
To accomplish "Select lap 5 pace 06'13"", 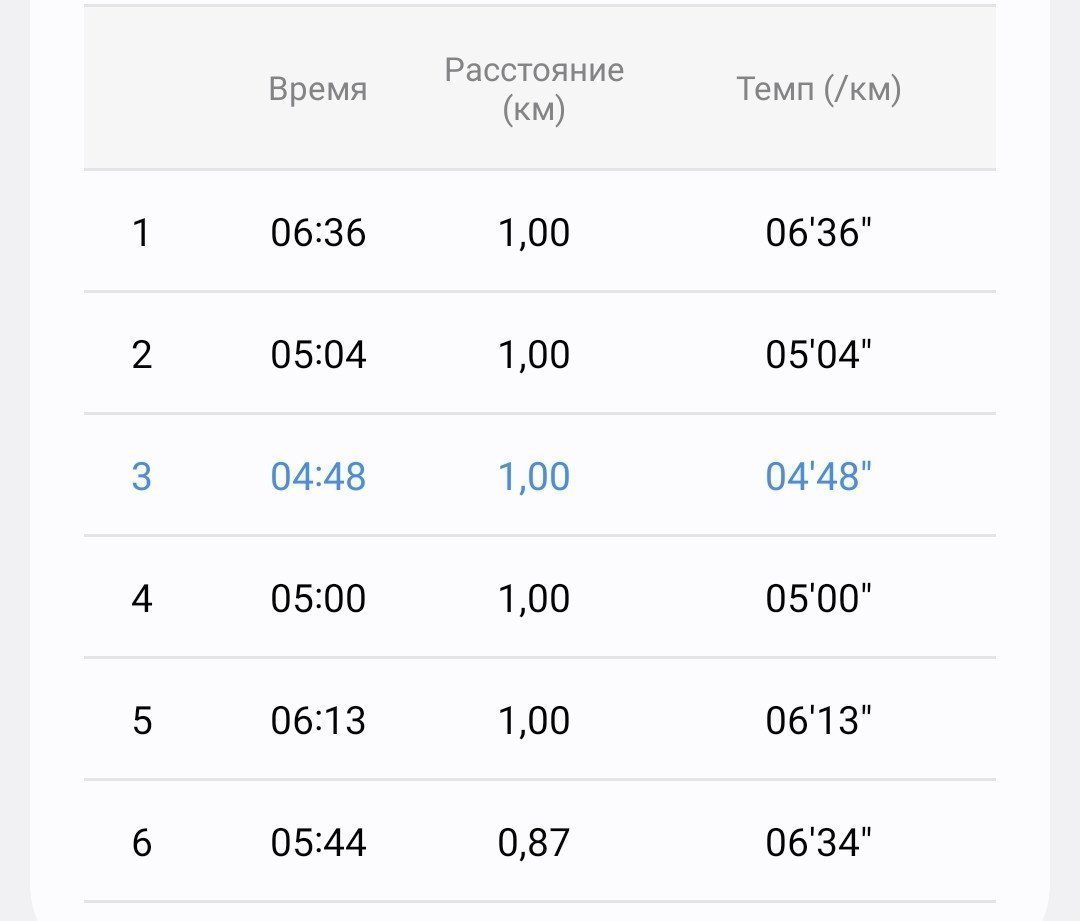I will tap(818, 721).
